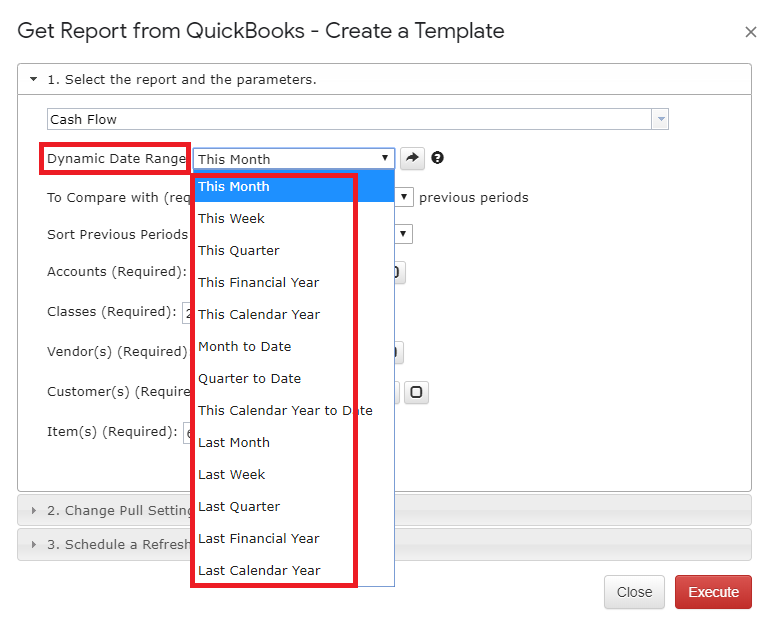
Task: Click the help question mark icon
Action: click(437, 158)
